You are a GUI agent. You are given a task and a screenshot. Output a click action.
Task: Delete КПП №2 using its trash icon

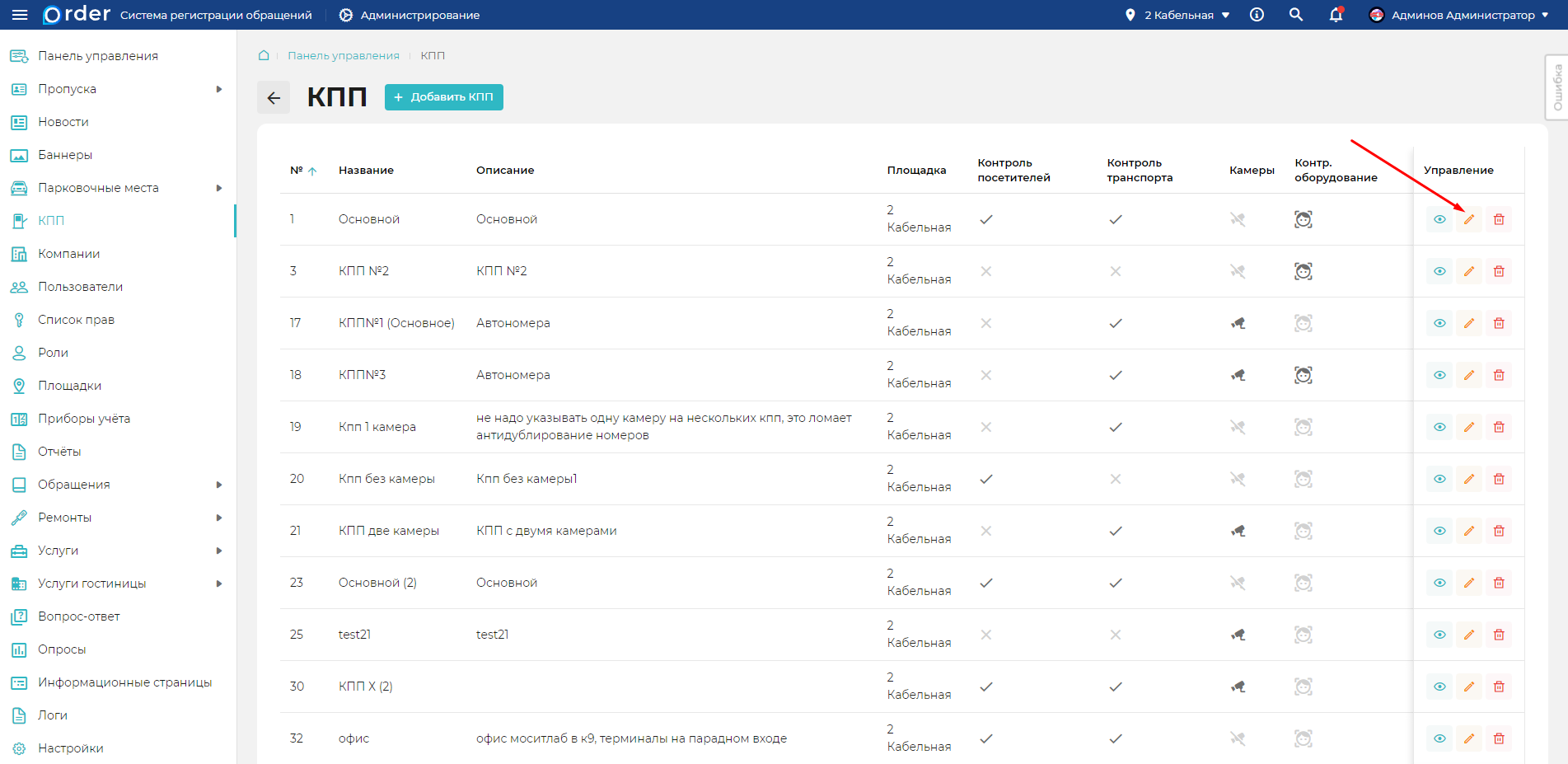tap(1498, 271)
